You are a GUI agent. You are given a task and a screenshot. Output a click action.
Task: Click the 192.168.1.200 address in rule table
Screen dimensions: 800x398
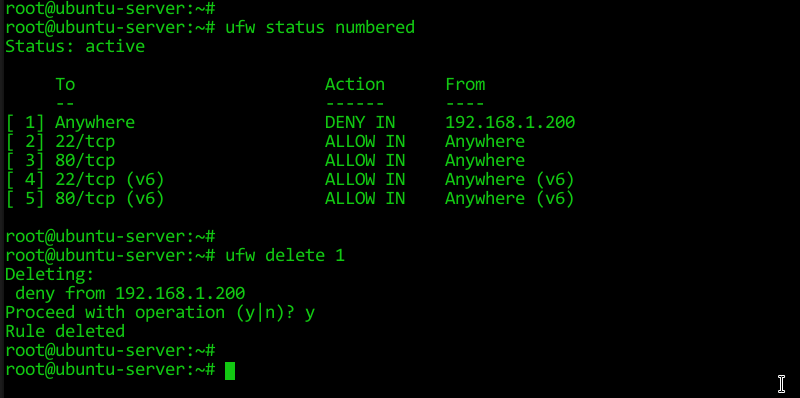(x=510, y=122)
